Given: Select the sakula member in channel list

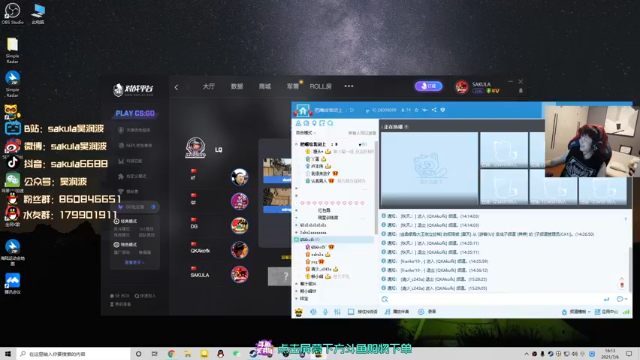Looking at the screenshot, I should coord(318,254).
